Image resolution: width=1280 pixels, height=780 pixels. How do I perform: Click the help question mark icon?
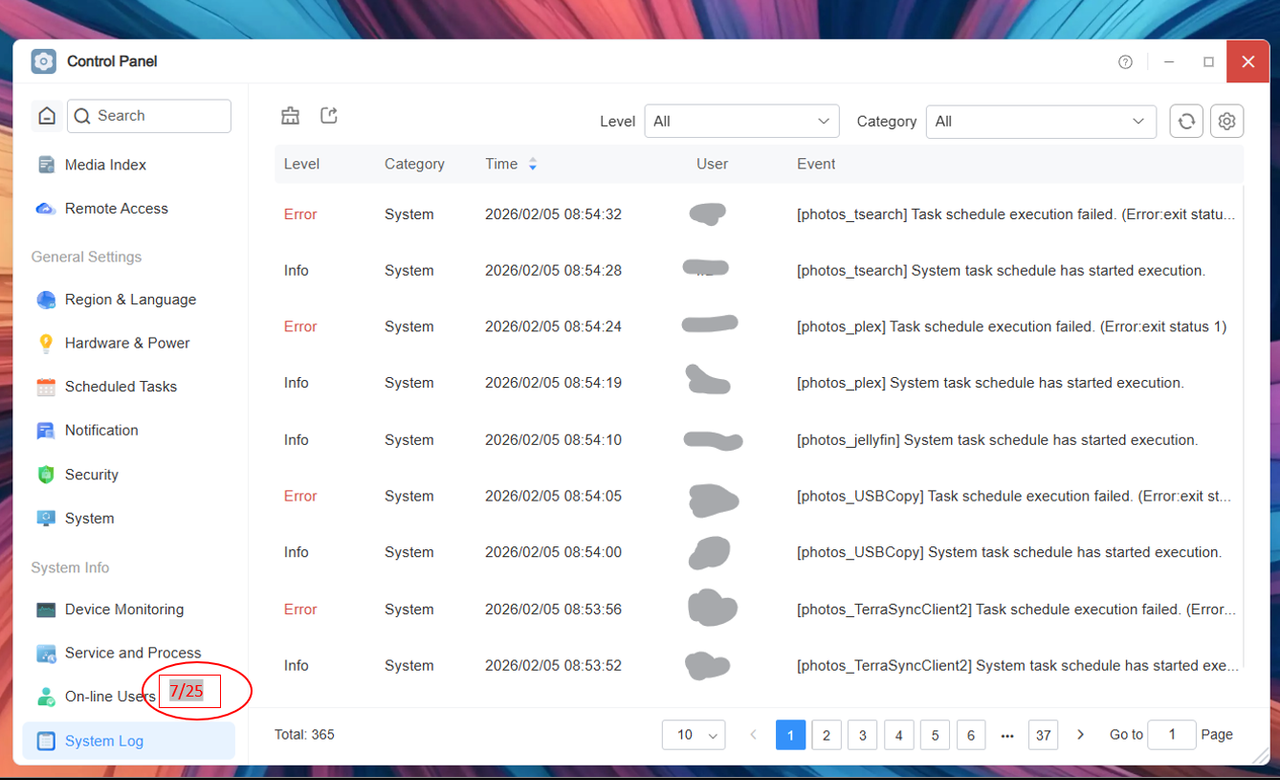1126,62
